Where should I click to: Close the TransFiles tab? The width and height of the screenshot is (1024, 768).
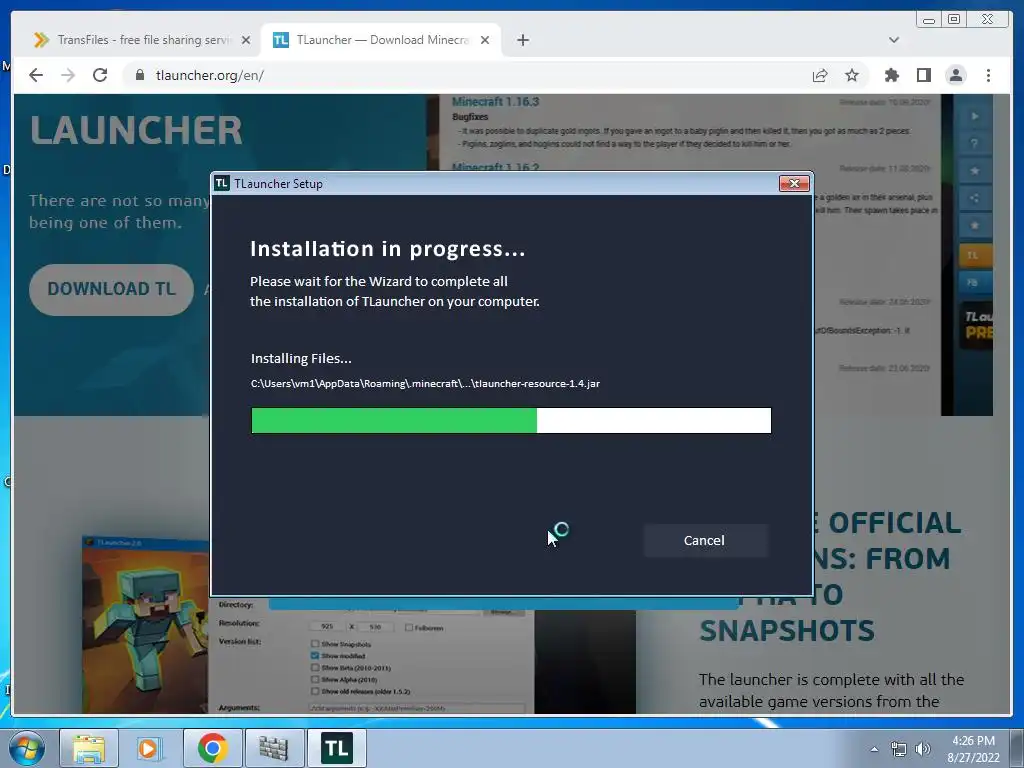click(246, 40)
